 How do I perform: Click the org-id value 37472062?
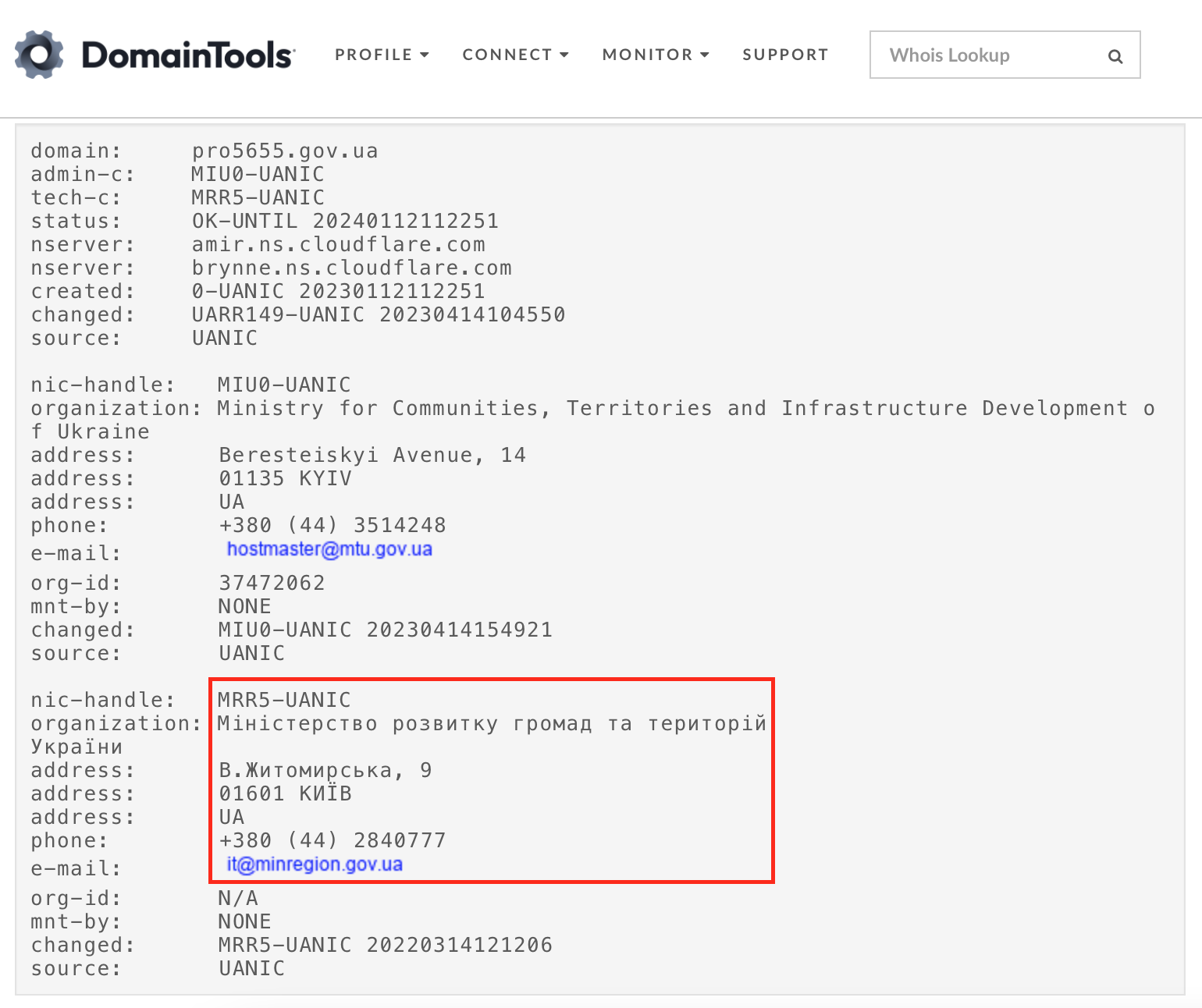point(272,583)
